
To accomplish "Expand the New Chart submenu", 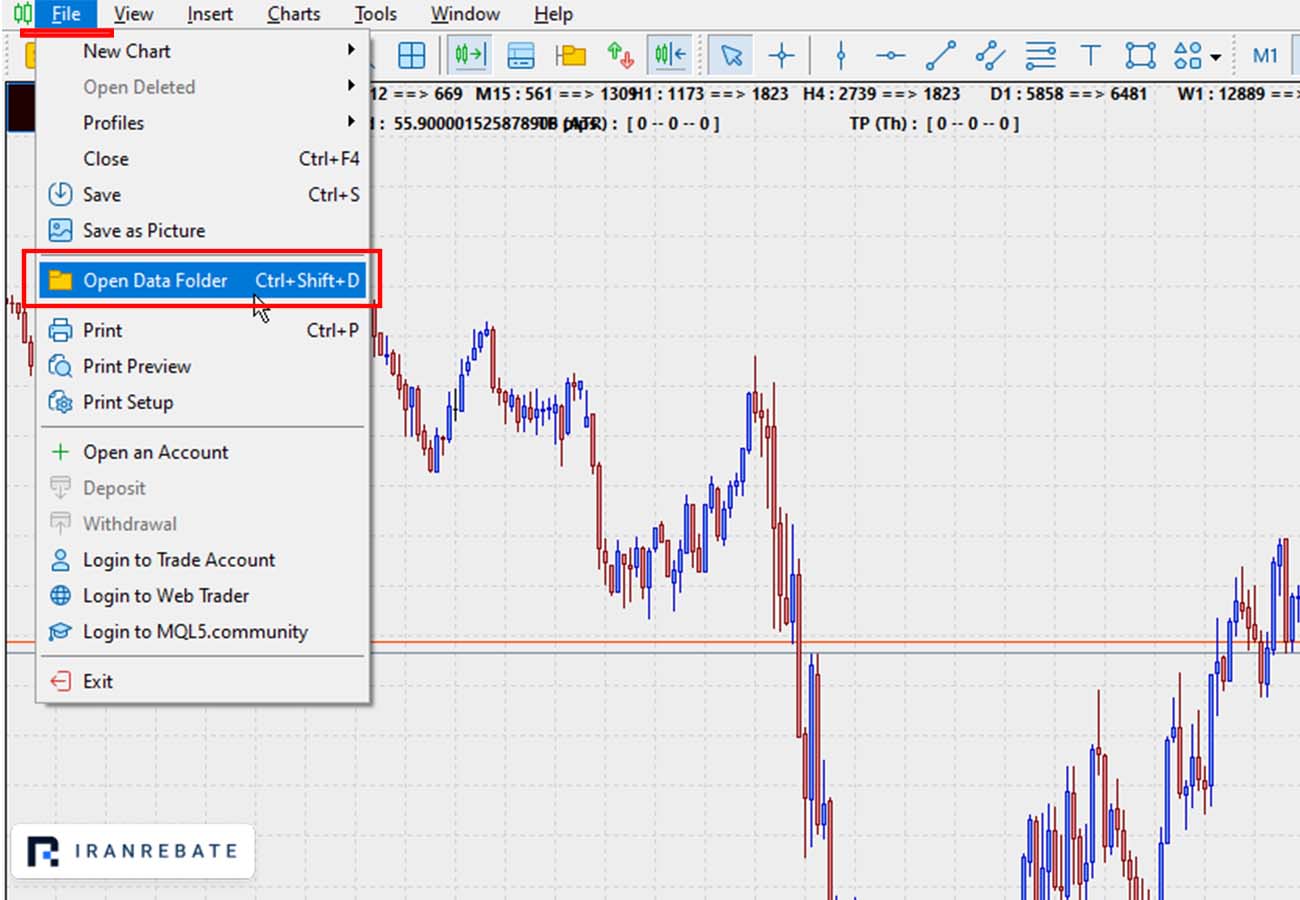I will pos(203,51).
